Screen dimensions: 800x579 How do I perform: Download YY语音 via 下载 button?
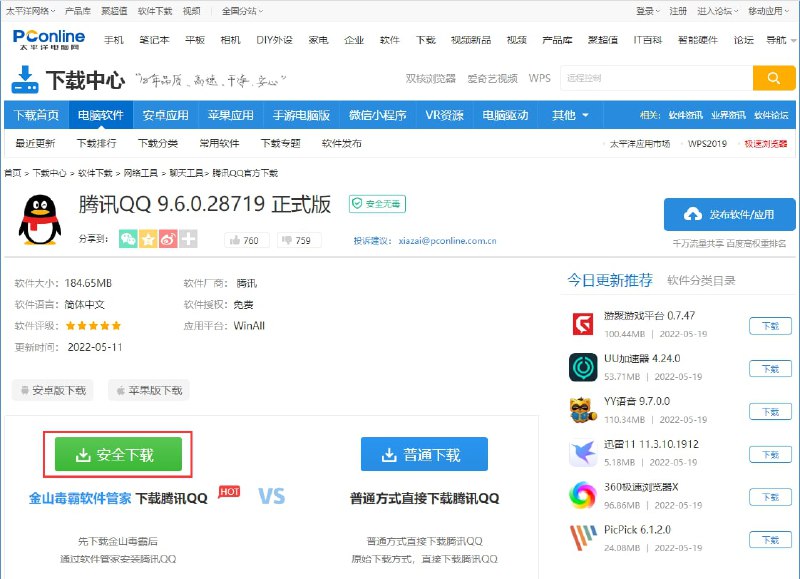(770, 412)
